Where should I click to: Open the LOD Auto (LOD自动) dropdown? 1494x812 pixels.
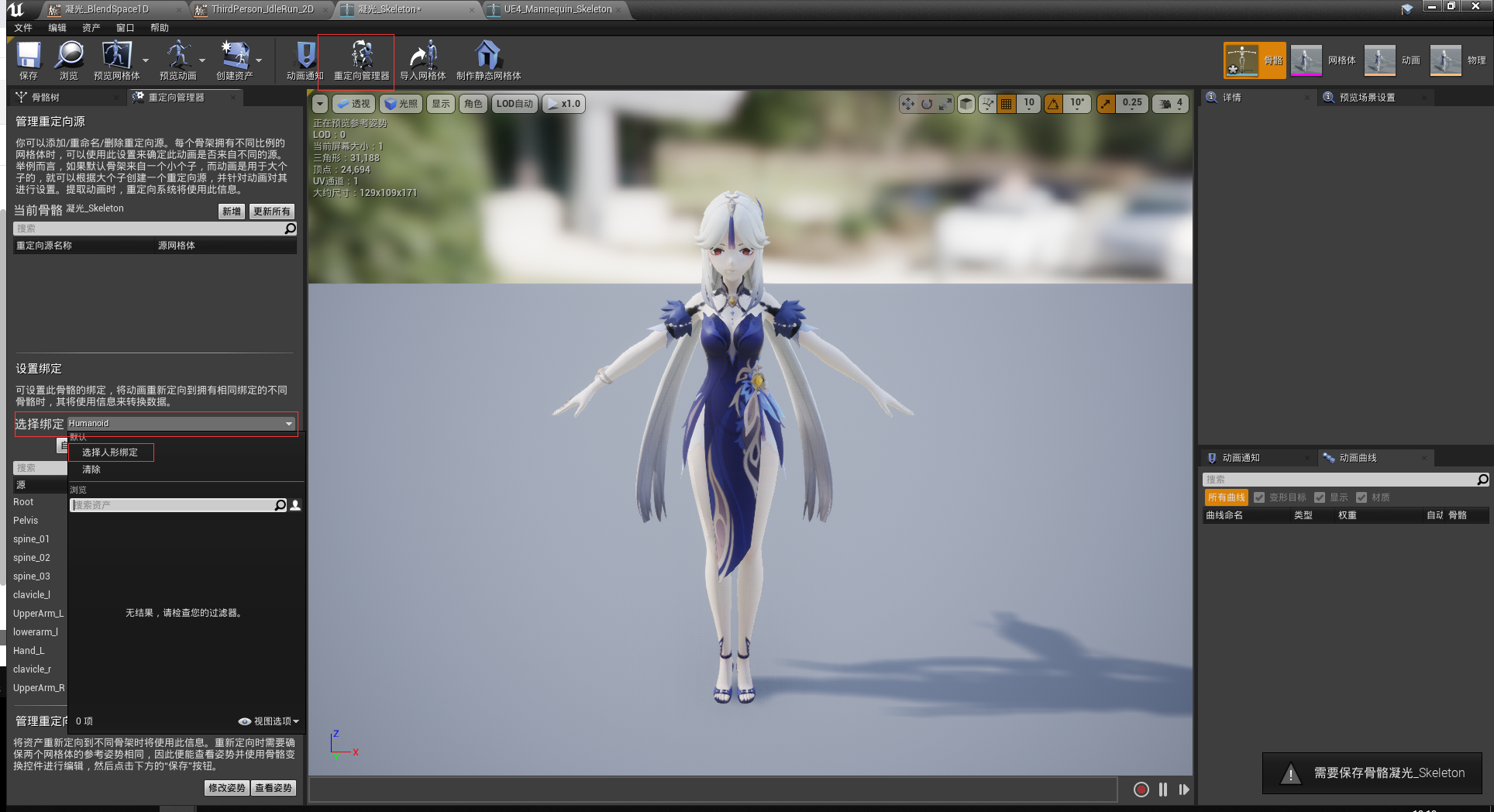[515, 104]
